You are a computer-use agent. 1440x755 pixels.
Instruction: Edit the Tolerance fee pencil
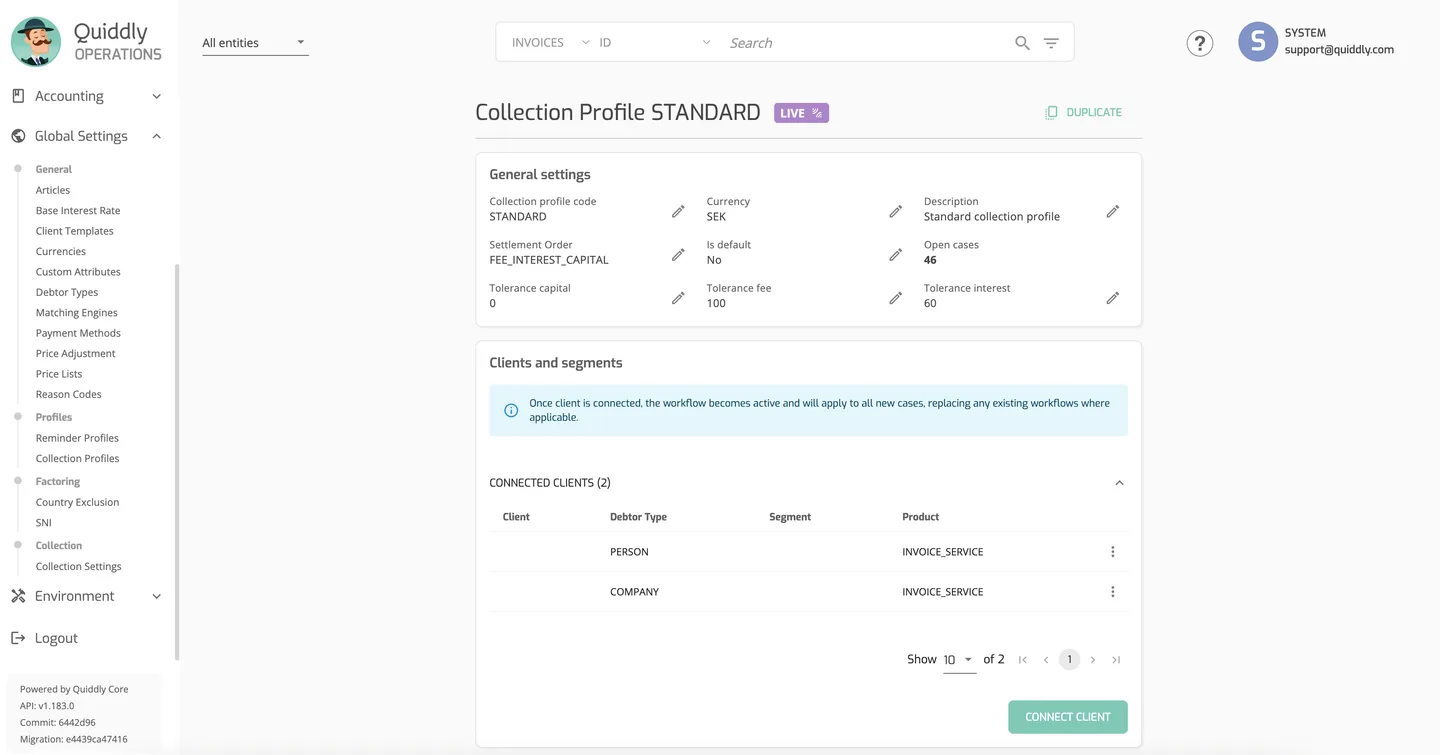895,298
